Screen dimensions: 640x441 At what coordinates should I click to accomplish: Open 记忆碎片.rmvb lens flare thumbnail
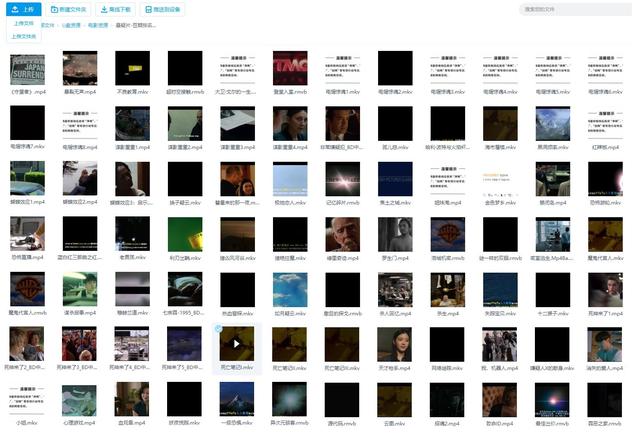click(x=343, y=179)
